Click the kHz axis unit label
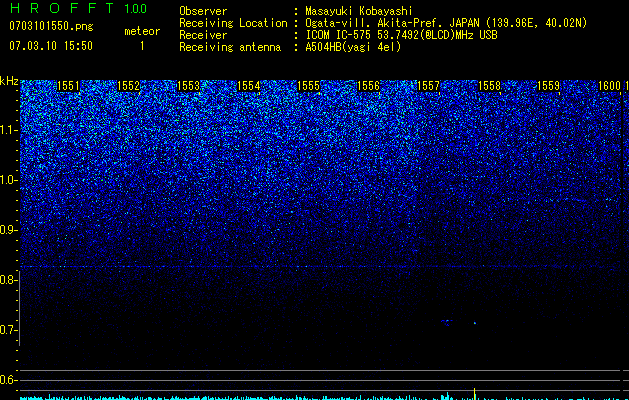This screenshot has width=629, height=400. [x=9, y=81]
